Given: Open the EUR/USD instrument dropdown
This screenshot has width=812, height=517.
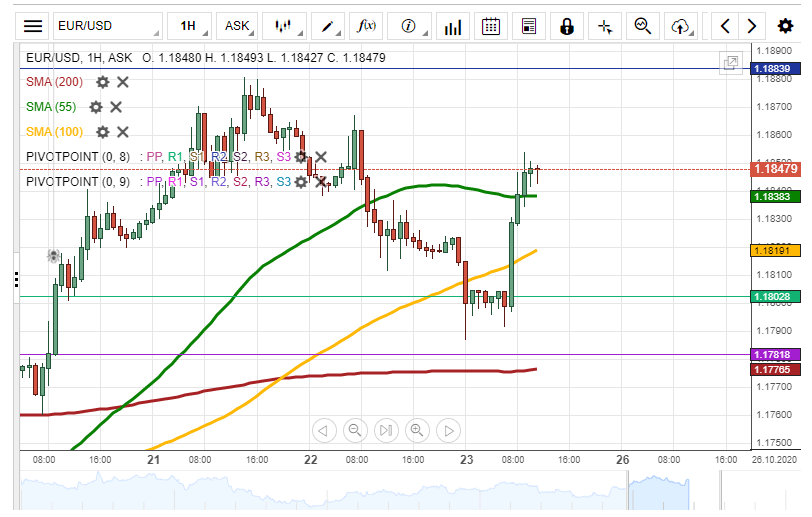Looking at the screenshot, I should point(107,26).
